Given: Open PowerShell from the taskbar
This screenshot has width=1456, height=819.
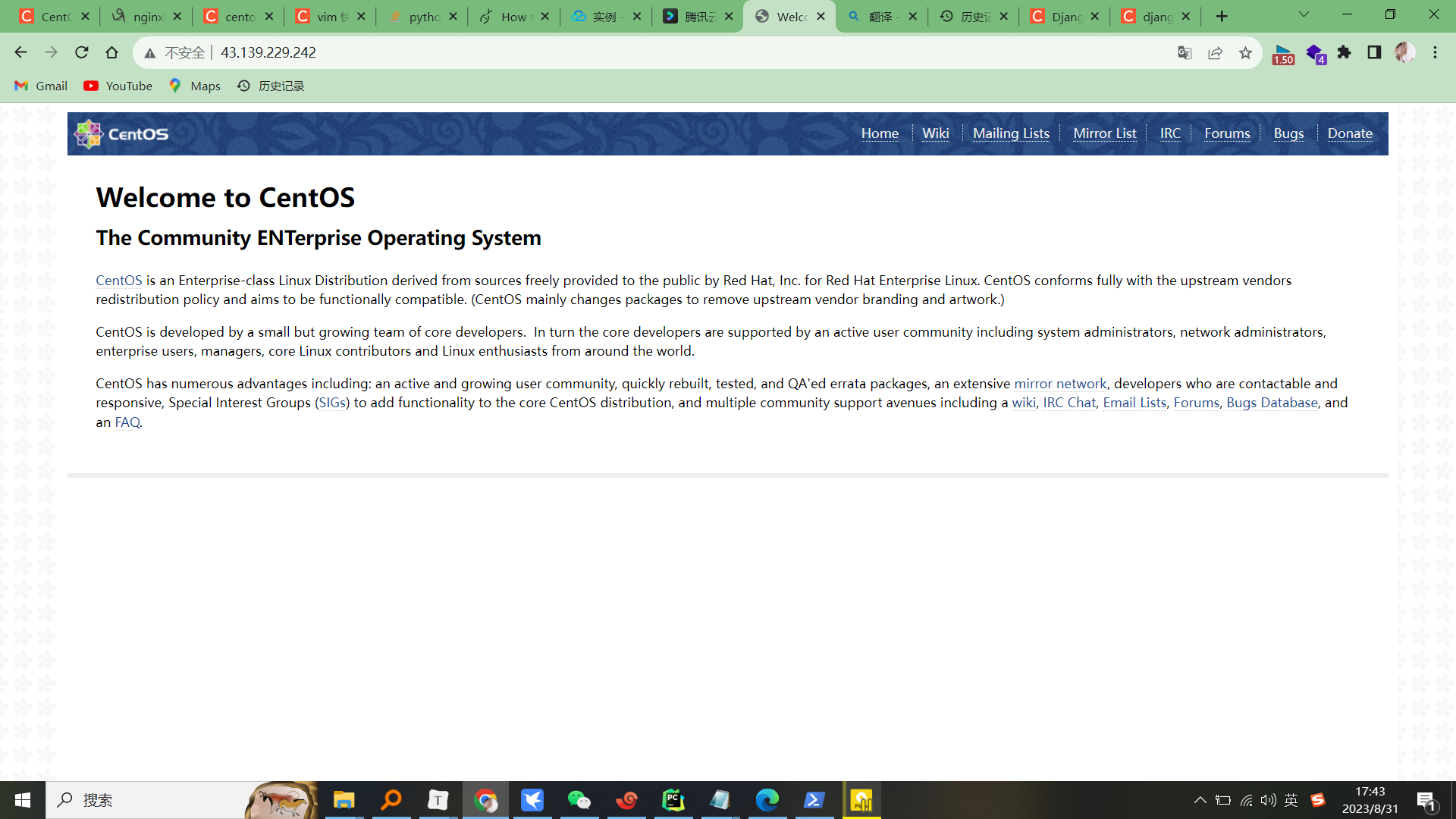Looking at the screenshot, I should click(x=814, y=800).
